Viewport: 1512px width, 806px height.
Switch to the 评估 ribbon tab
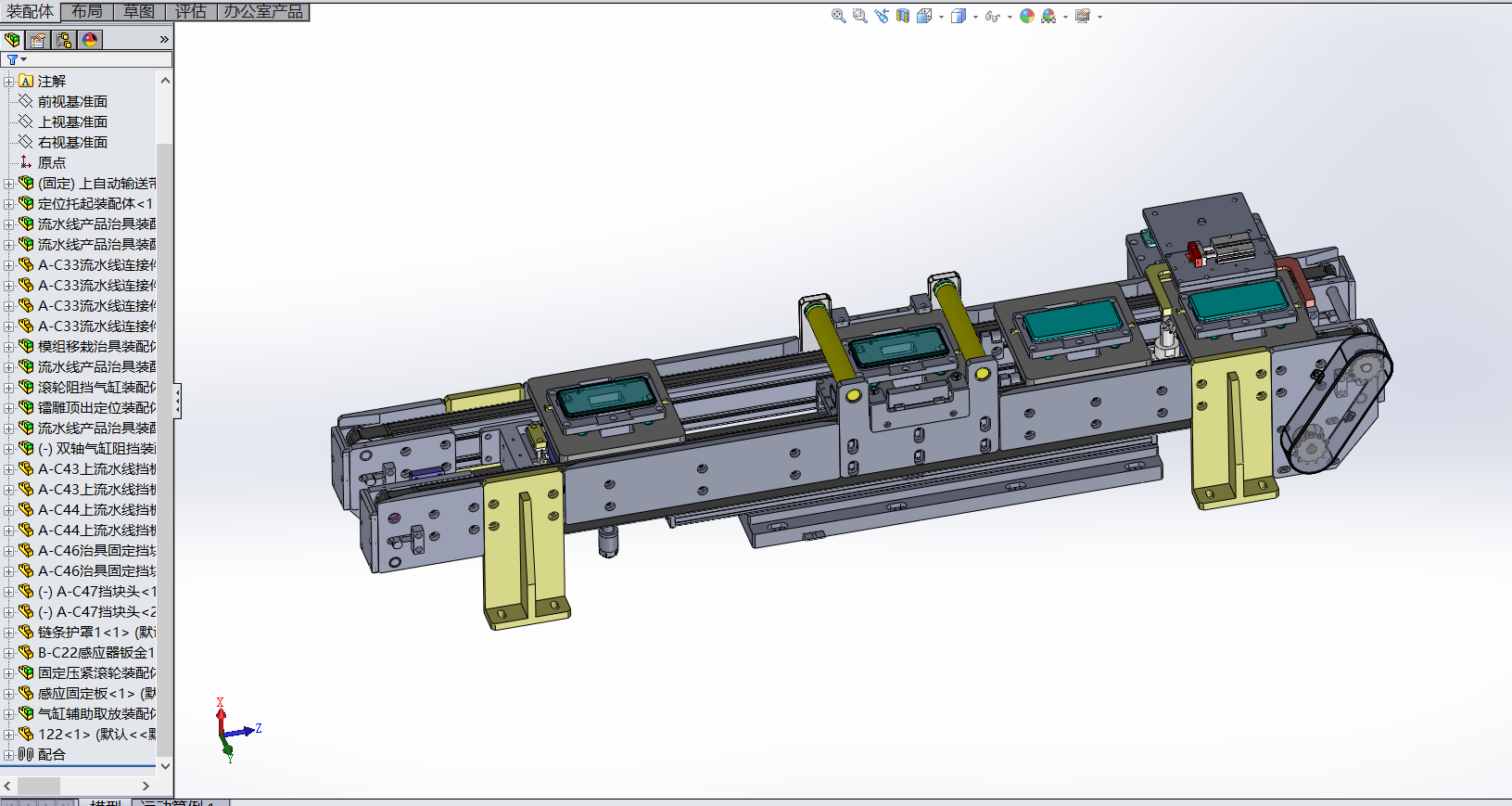pyautogui.click(x=191, y=11)
